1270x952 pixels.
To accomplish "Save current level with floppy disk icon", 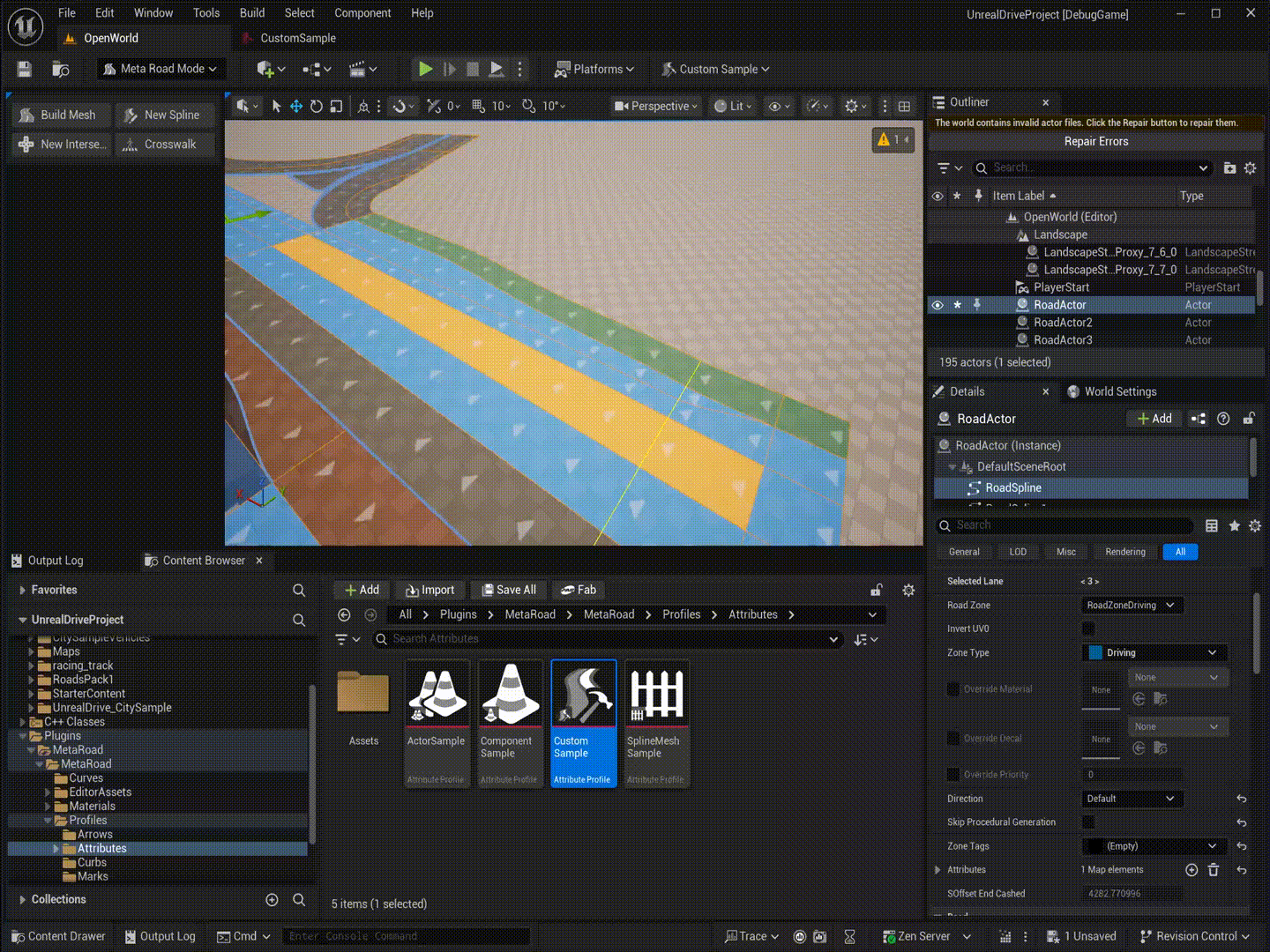I will coord(25,69).
